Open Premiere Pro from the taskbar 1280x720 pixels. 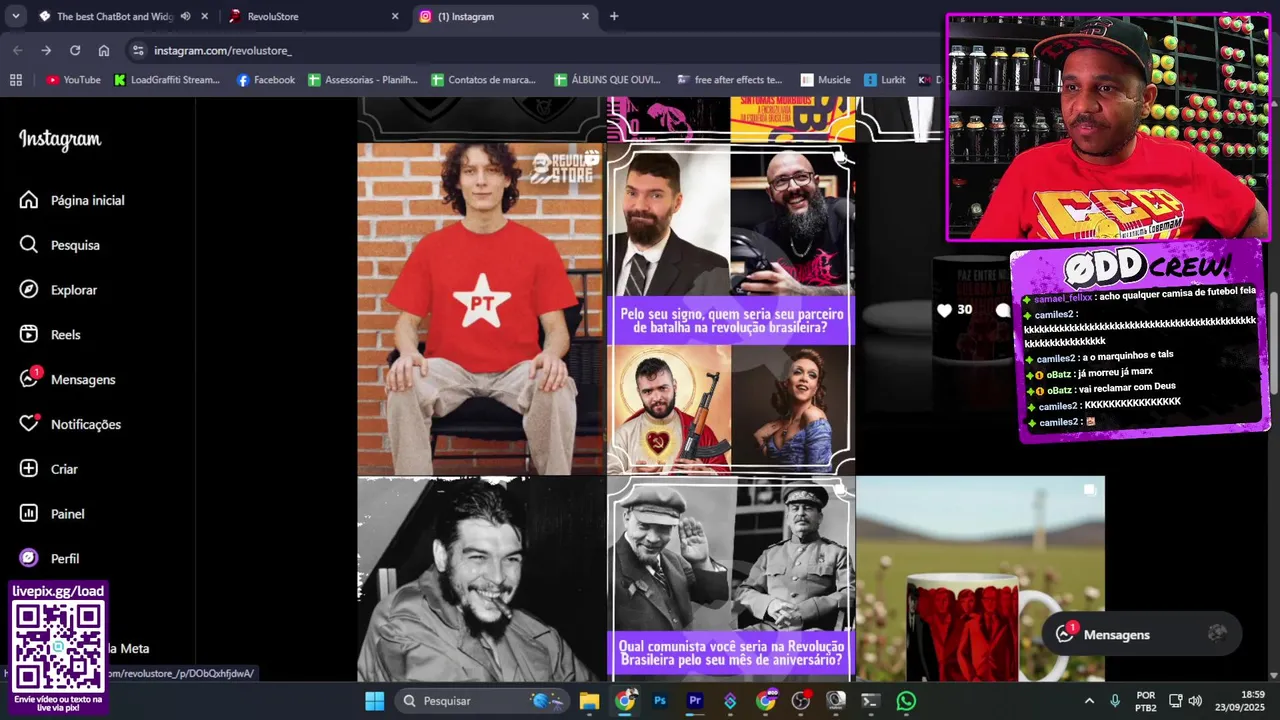(695, 701)
